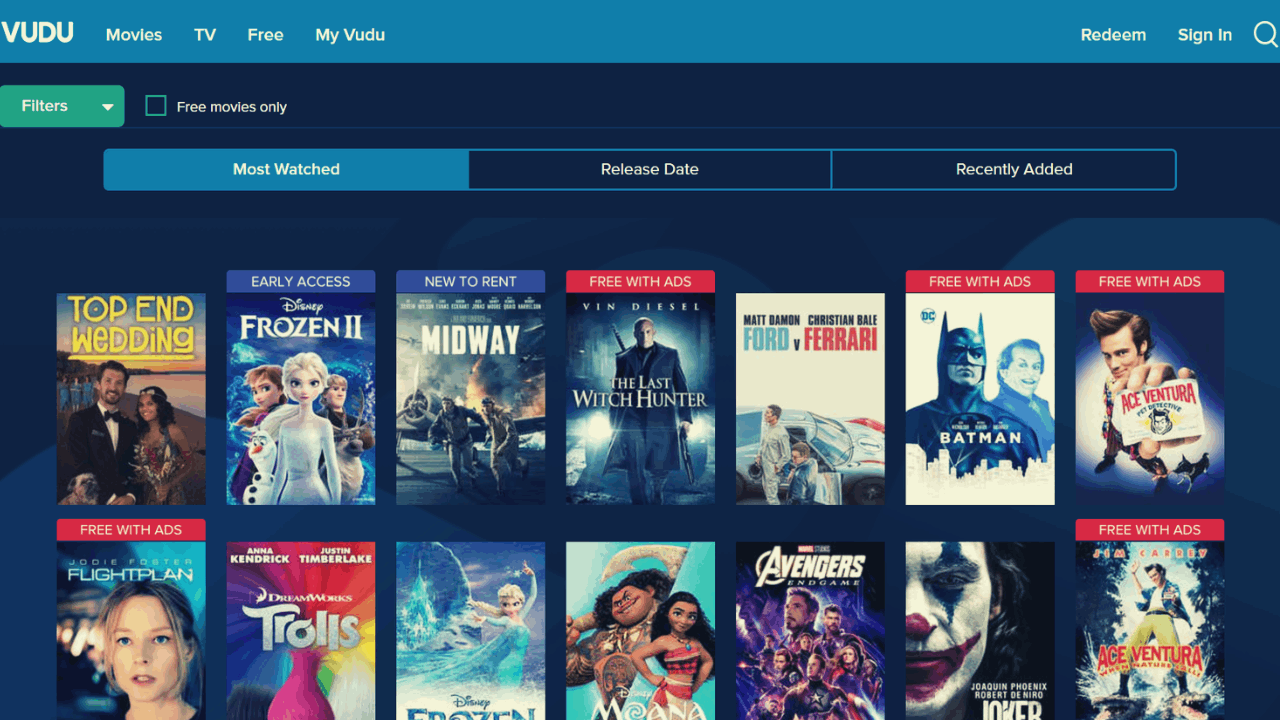Click the Sign In link
The height and width of the screenshot is (720, 1280).
(1204, 35)
